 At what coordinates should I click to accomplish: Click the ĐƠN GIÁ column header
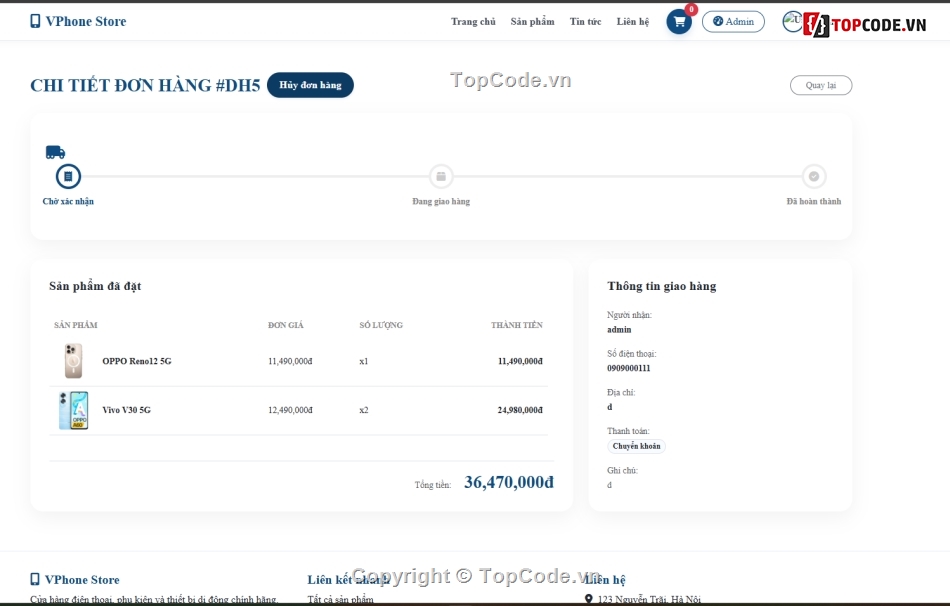286,325
